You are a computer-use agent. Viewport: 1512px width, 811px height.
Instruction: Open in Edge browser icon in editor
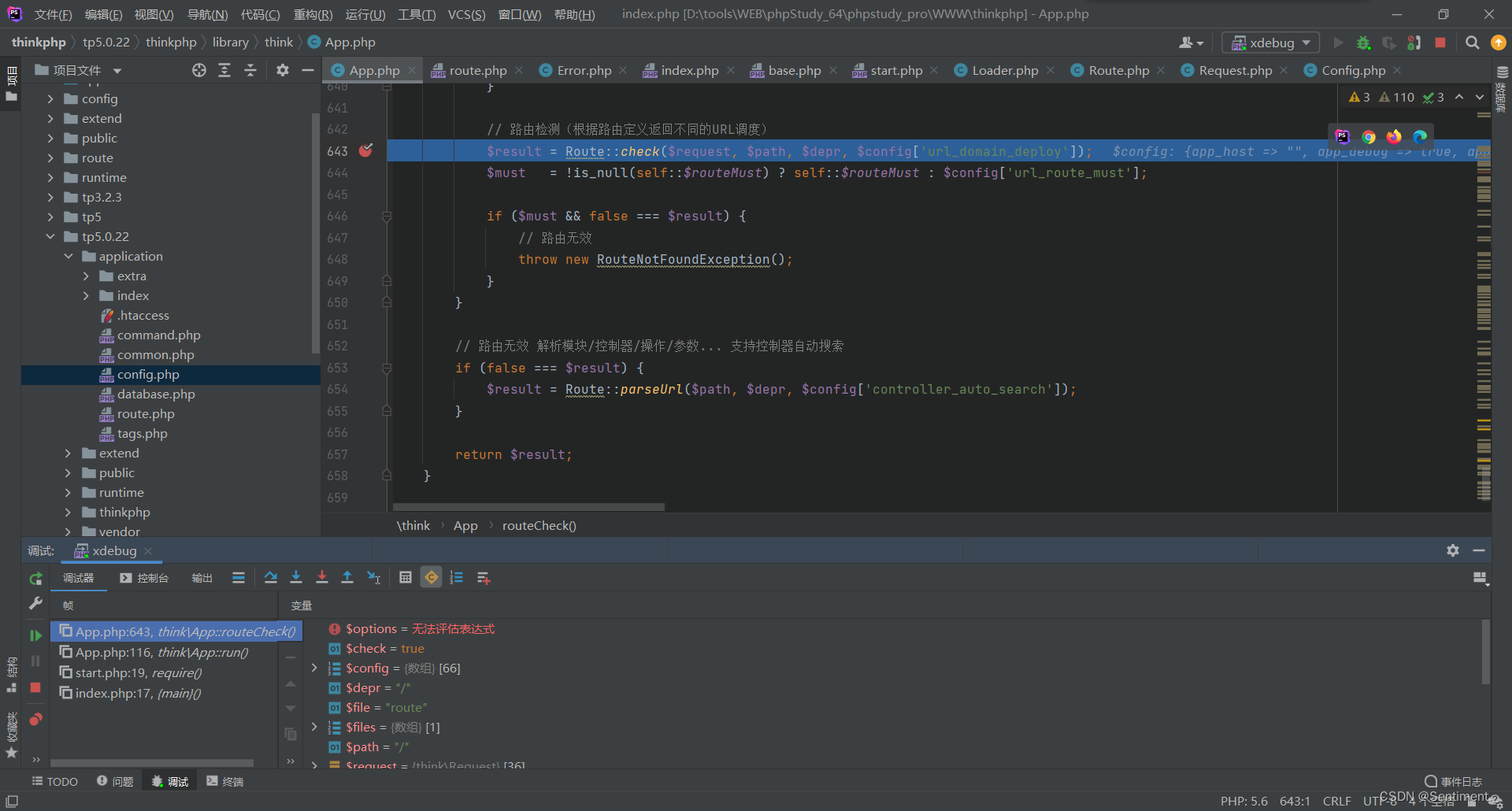[x=1420, y=137]
